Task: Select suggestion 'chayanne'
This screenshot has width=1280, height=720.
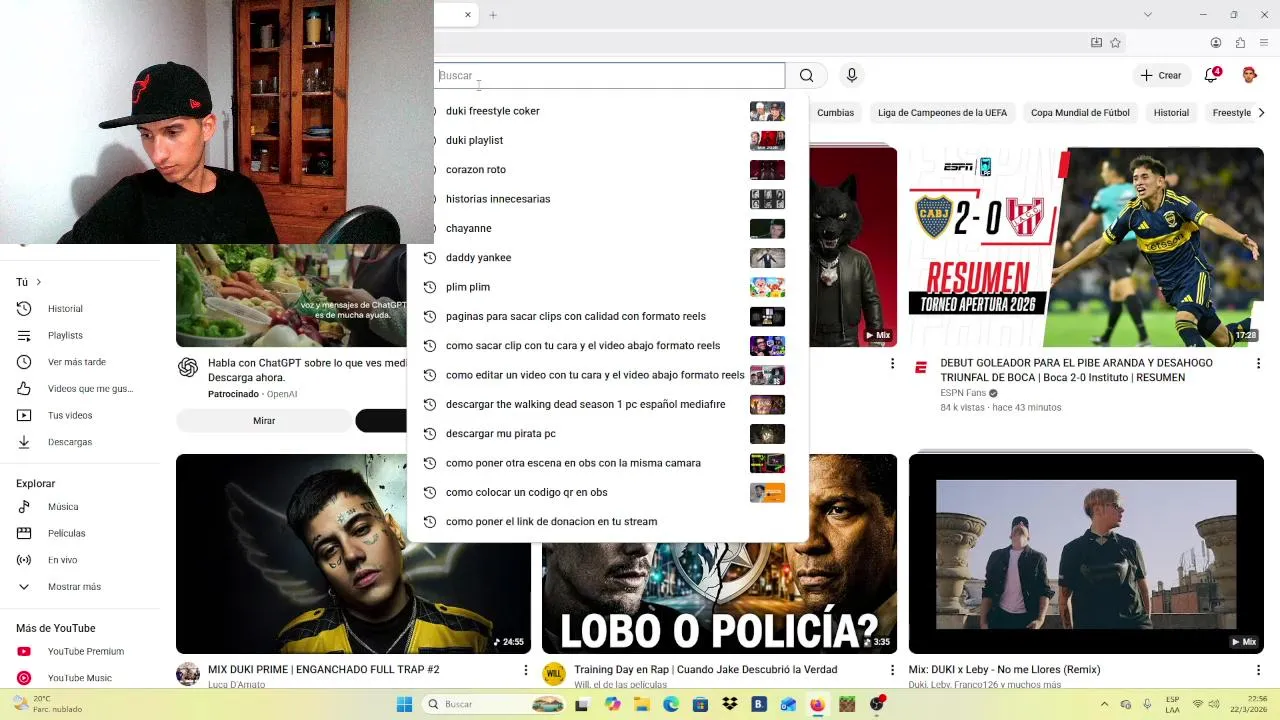Action: tap(608, 228)
